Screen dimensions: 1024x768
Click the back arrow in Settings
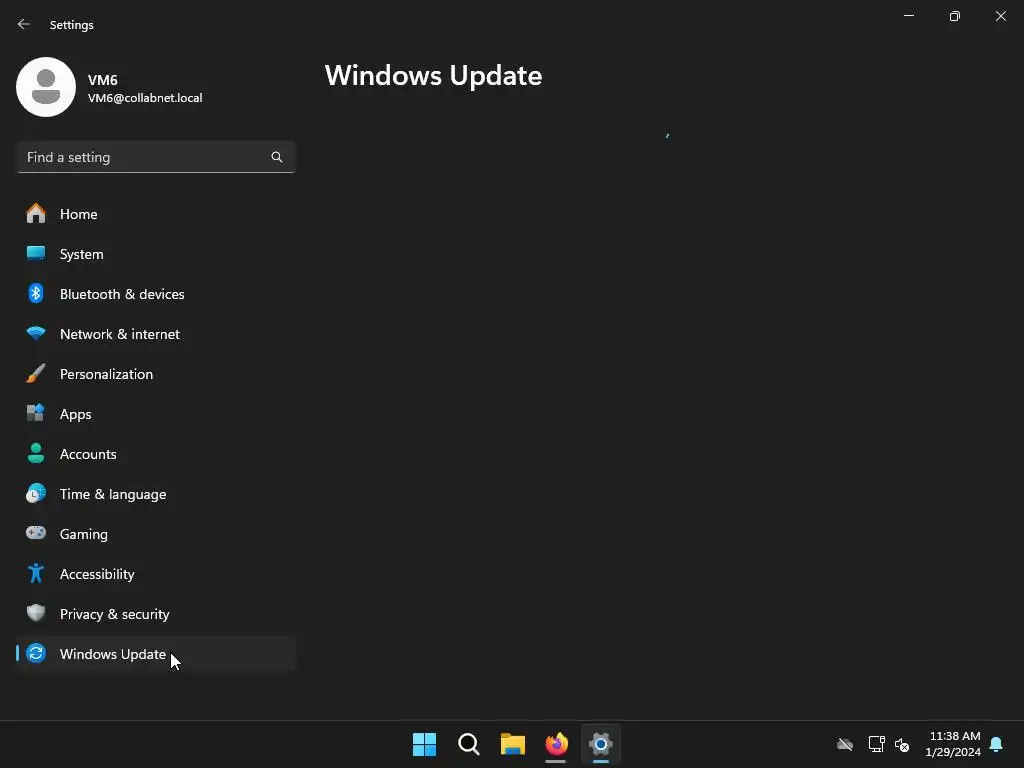[x=24, y=24]
